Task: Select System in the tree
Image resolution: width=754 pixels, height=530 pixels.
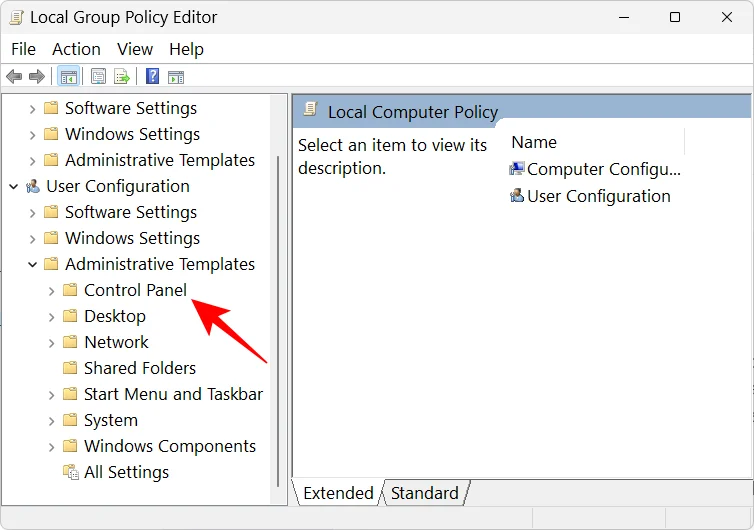Action: [x=111, y=420]
